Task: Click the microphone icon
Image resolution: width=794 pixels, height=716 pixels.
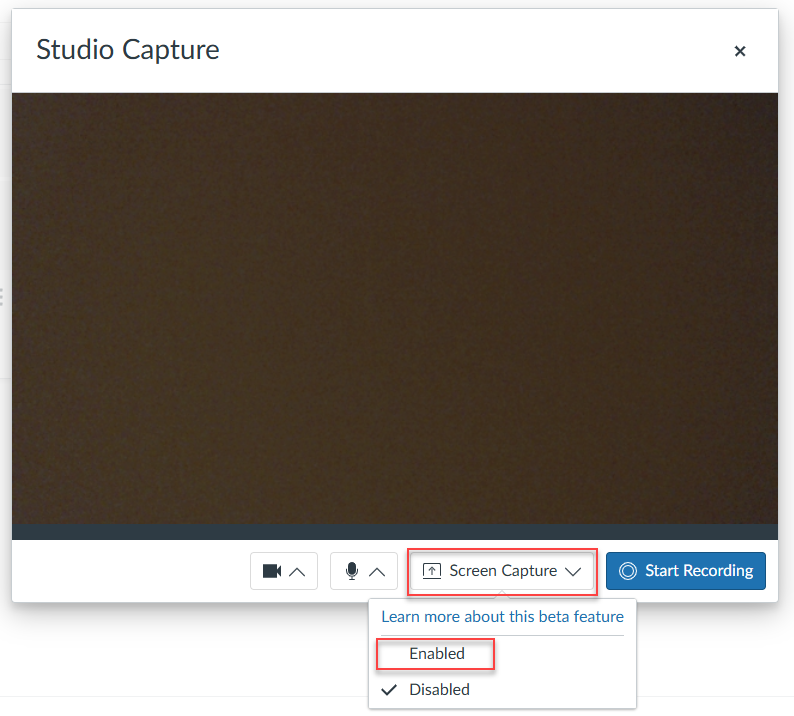Action: click(x=352, y=571)
